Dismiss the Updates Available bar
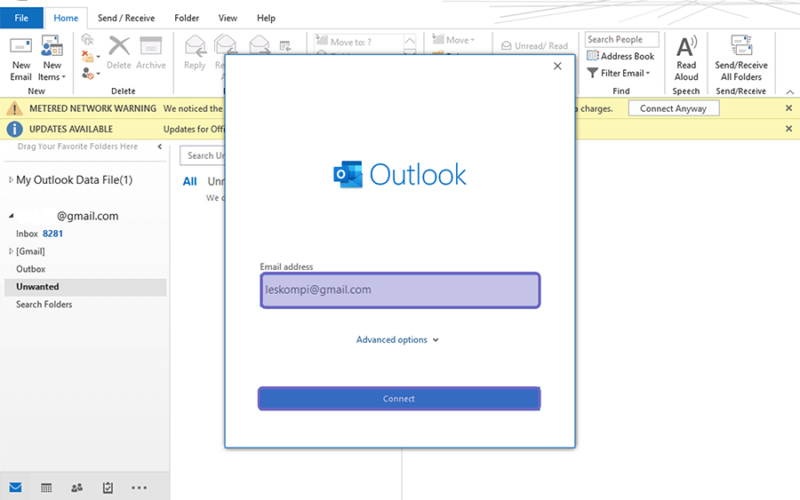The image size is (800, 500). coord(789,129)
